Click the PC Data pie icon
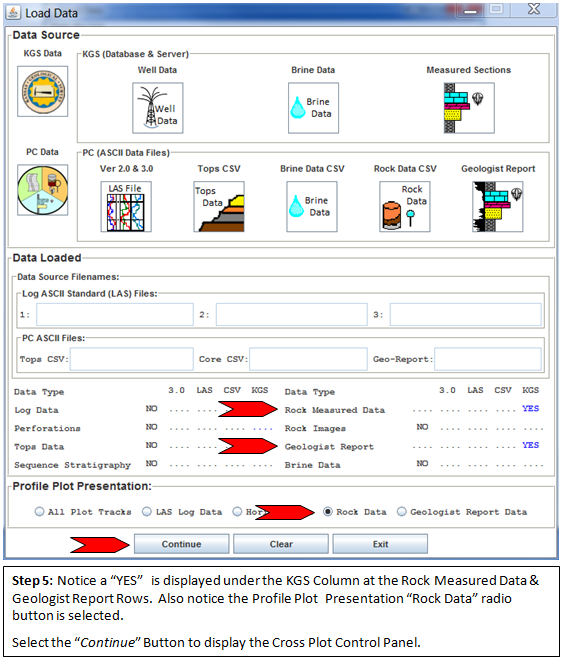This screenshot has height=662, width=567. [x=43, y=191]
